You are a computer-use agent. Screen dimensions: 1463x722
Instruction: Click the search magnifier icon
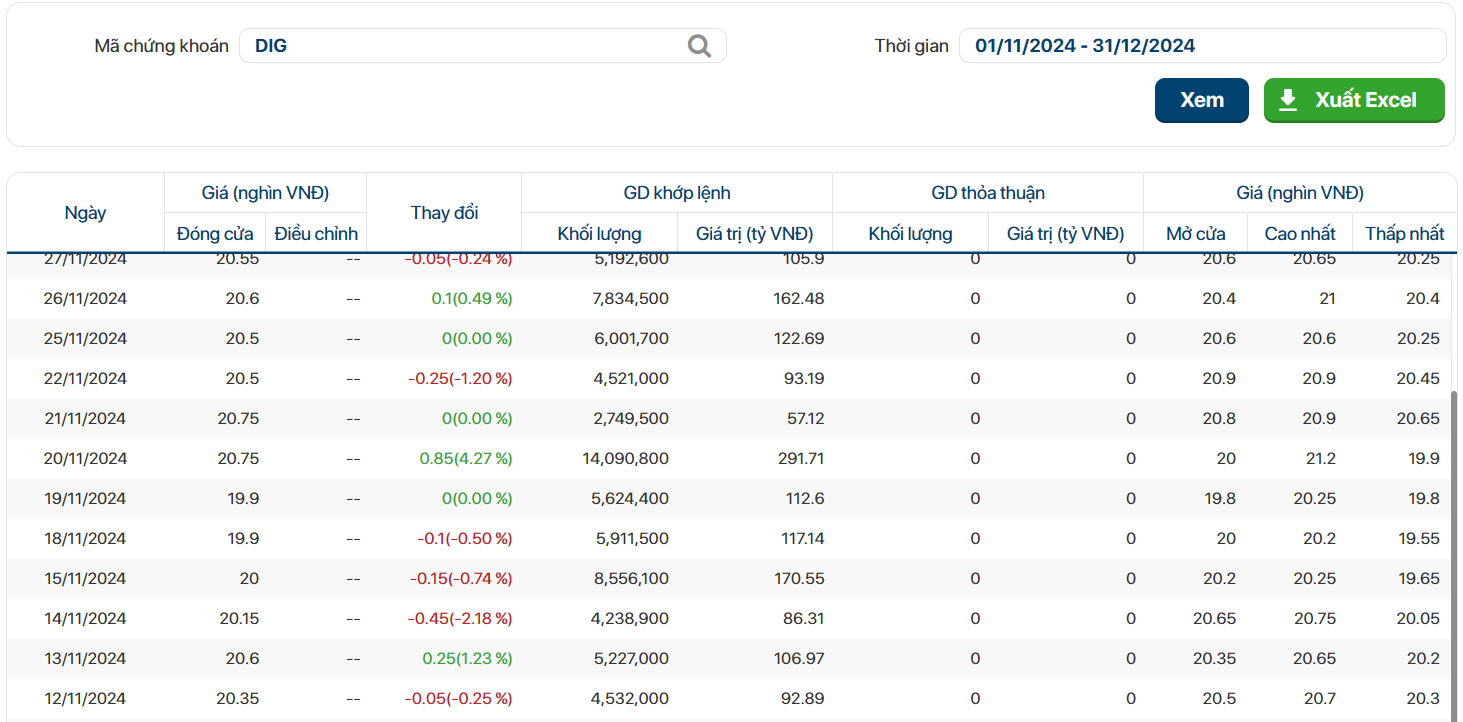tap(699, 46)
